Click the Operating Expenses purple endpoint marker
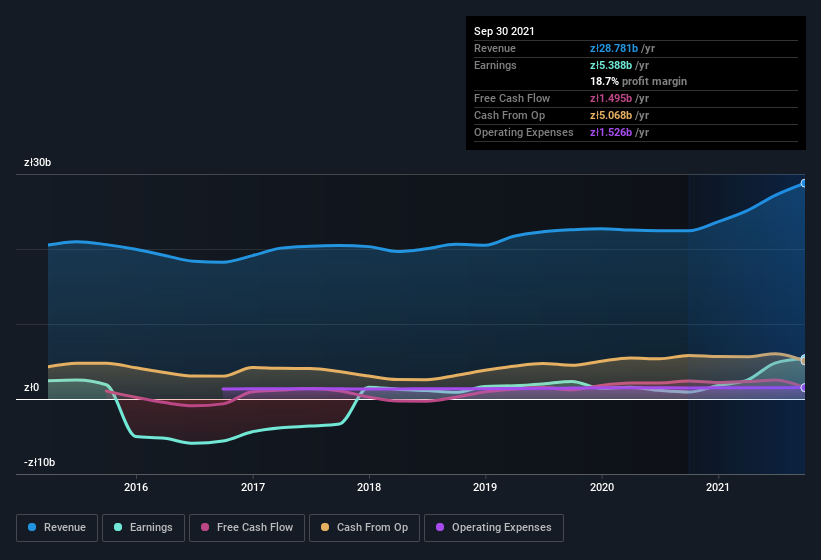Image resolution: width=821 pixels, height=560 pixels. click(x=804, y=388)
